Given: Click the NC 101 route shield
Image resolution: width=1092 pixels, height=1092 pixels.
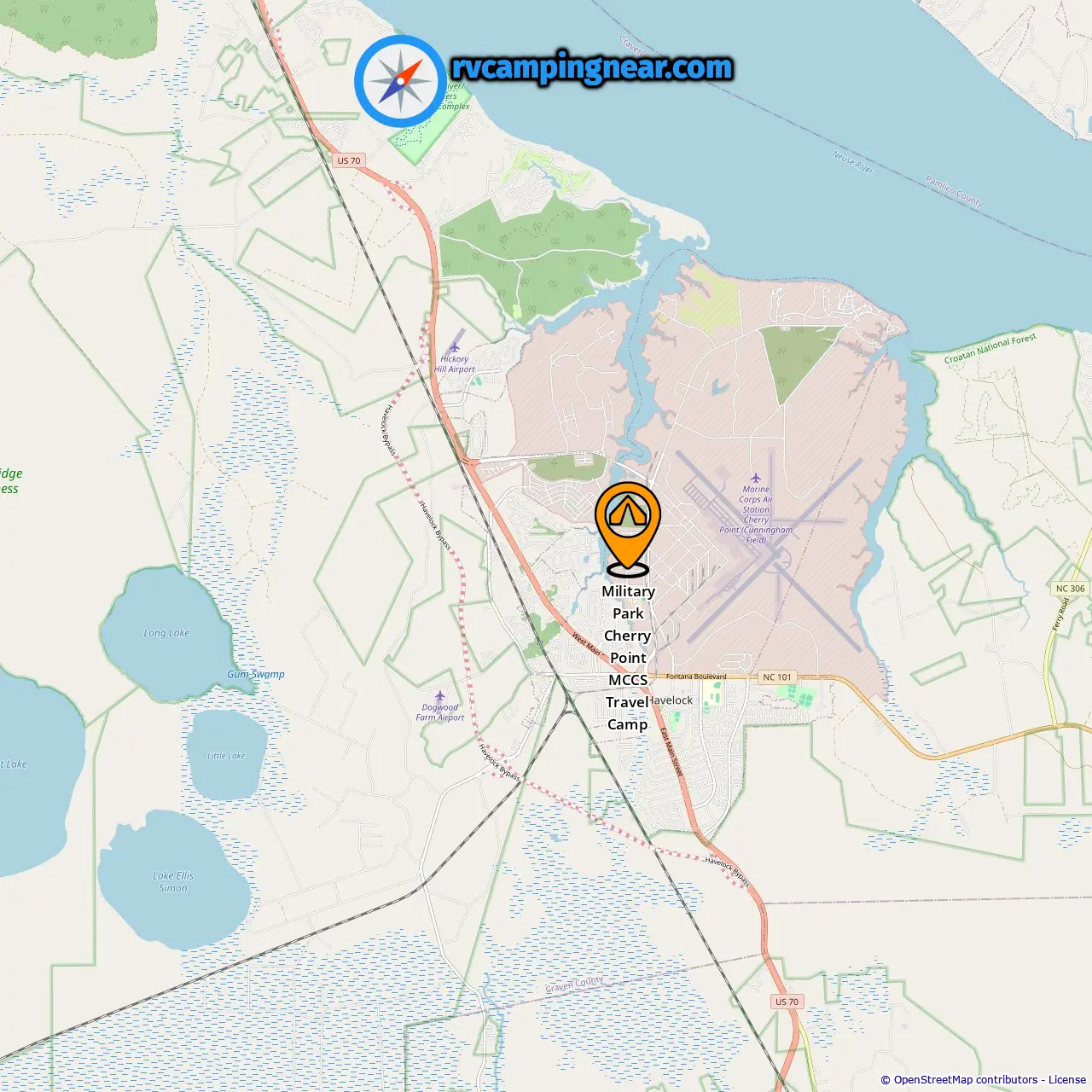Looking at the screenshot, I should pyautogui.click(x=776, y=677).
